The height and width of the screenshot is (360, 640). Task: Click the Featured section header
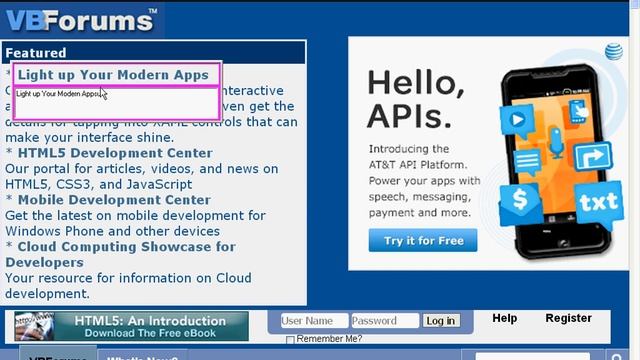coord(154,53)
